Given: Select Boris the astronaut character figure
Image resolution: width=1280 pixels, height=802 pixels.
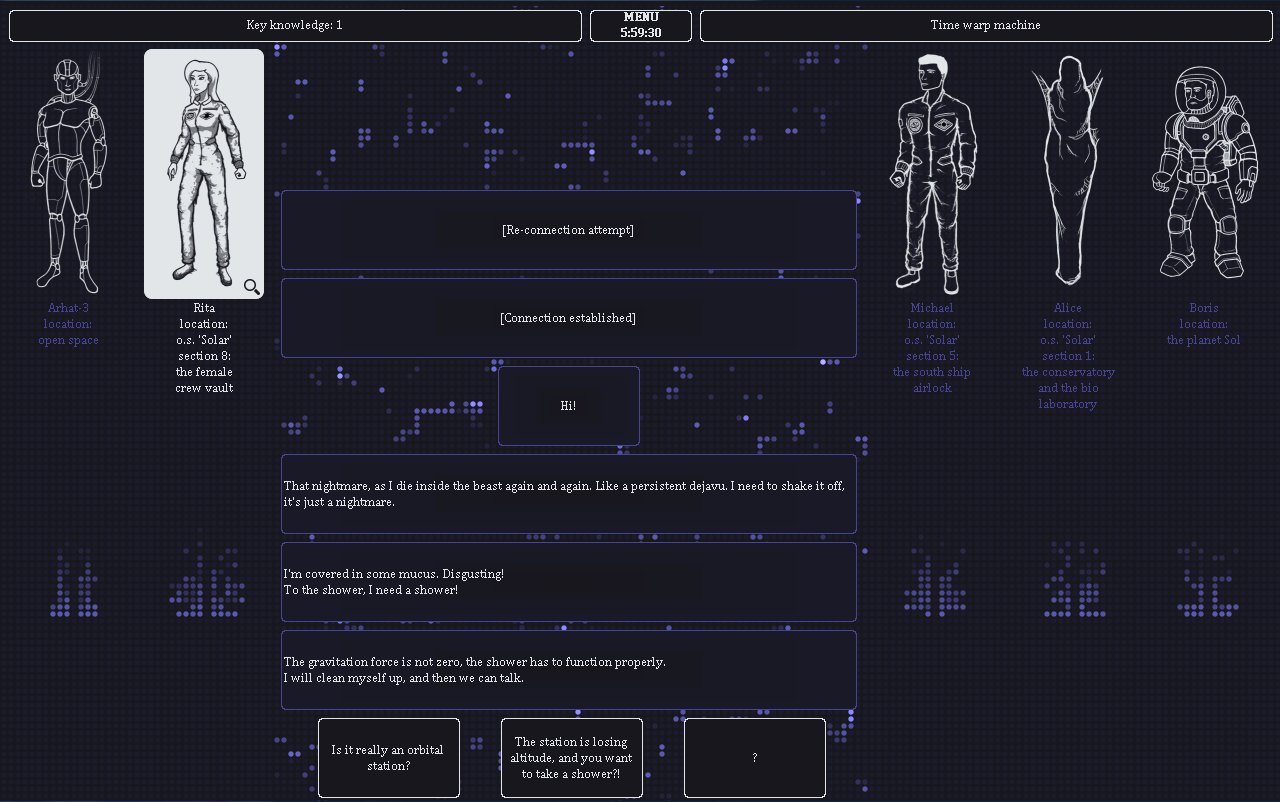Looking at the screenshot, I should click(x=1203, y=172).
